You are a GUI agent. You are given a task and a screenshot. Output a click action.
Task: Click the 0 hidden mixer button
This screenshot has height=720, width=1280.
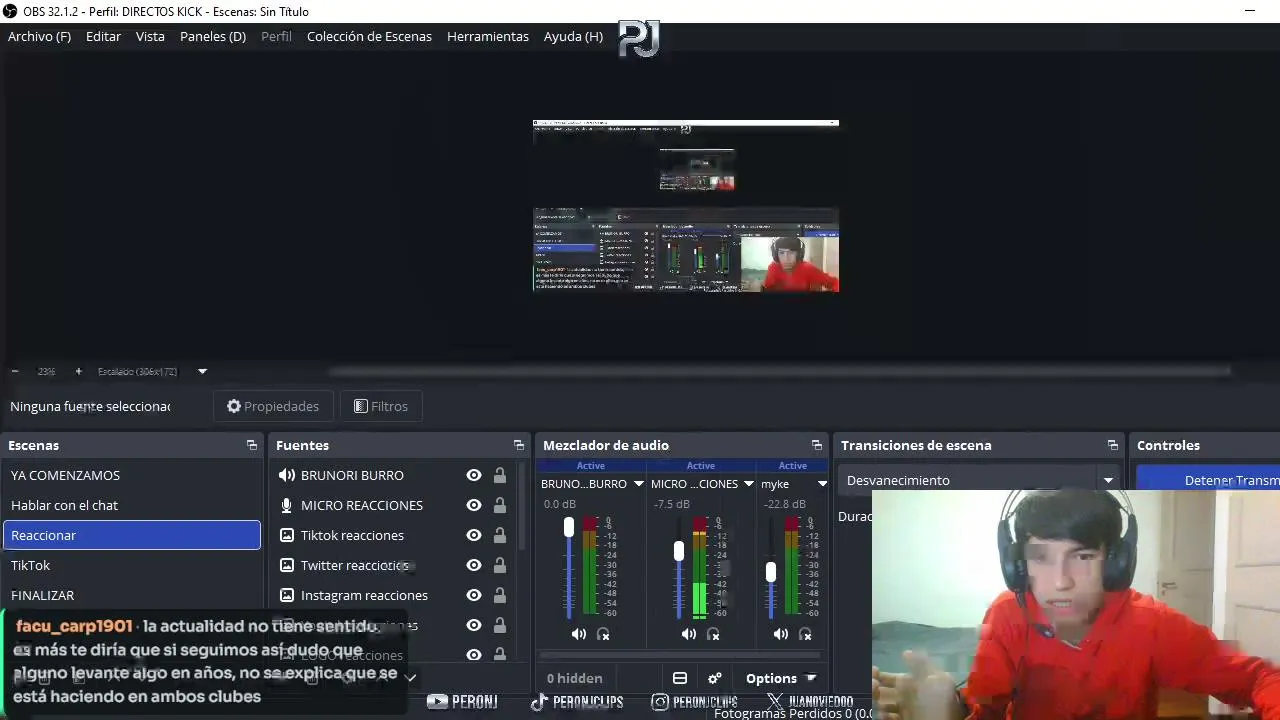click(x=574, y=678)
